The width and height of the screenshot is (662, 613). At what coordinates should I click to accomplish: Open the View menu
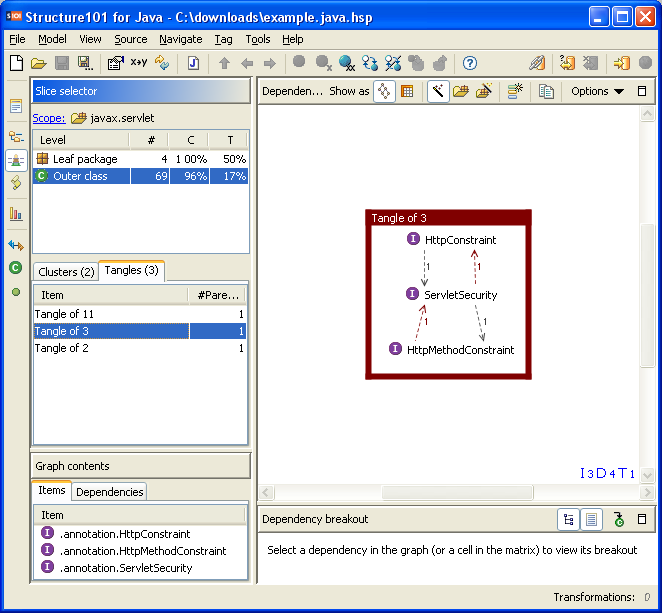coord(90,39)
